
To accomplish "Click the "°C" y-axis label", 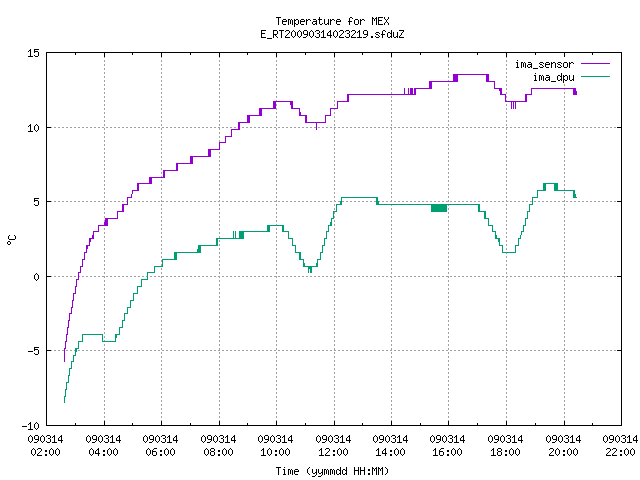I will [x=12, y=240].
